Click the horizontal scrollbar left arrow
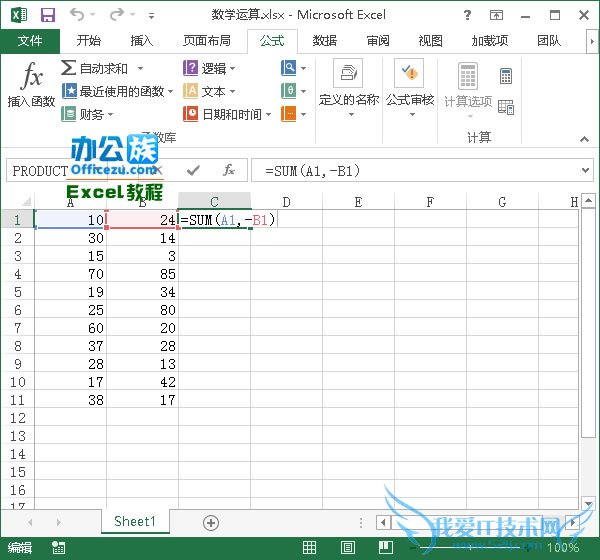 (x=383, y=522)
